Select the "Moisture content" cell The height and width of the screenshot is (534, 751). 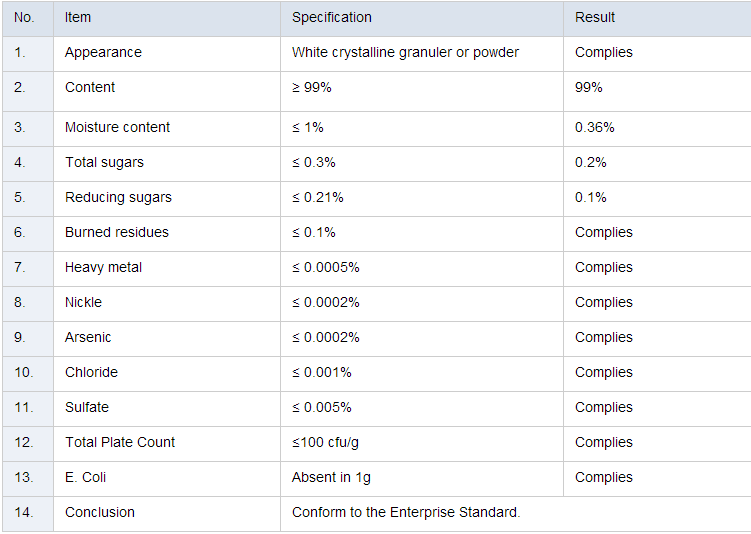coord(117,127)
